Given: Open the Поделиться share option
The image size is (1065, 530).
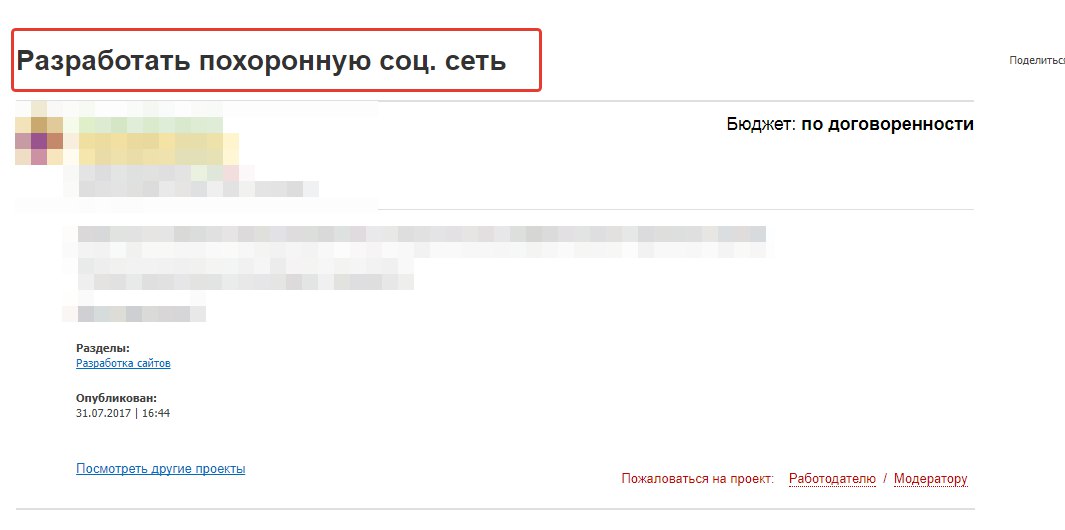Looking at the screenshot, I should (x=1037, y=60).
